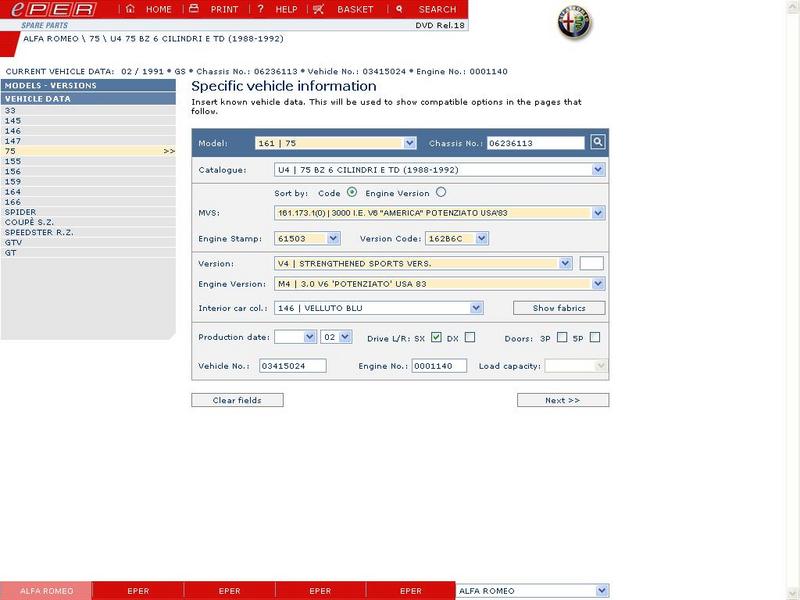This screenshot has width=800, height=600.
Task: Open the Engine Version dropdown showing M4
Action: [439, 284]
